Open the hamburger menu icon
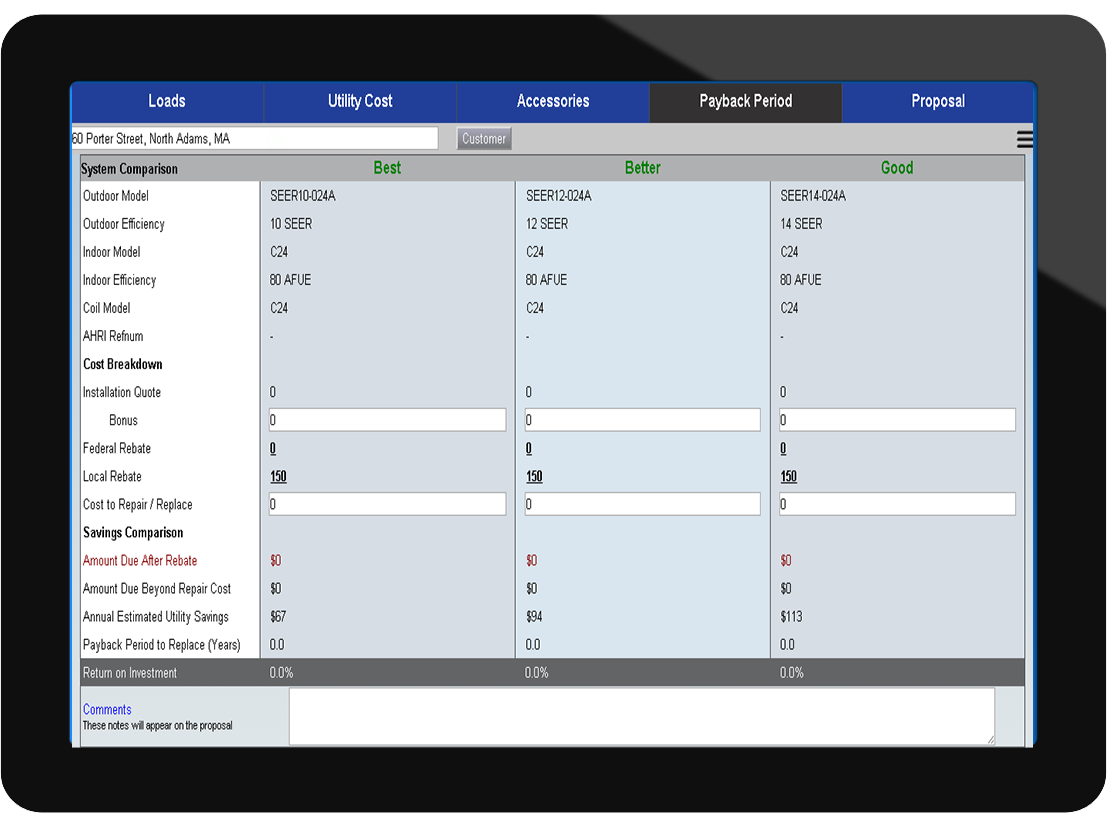 1024,140
